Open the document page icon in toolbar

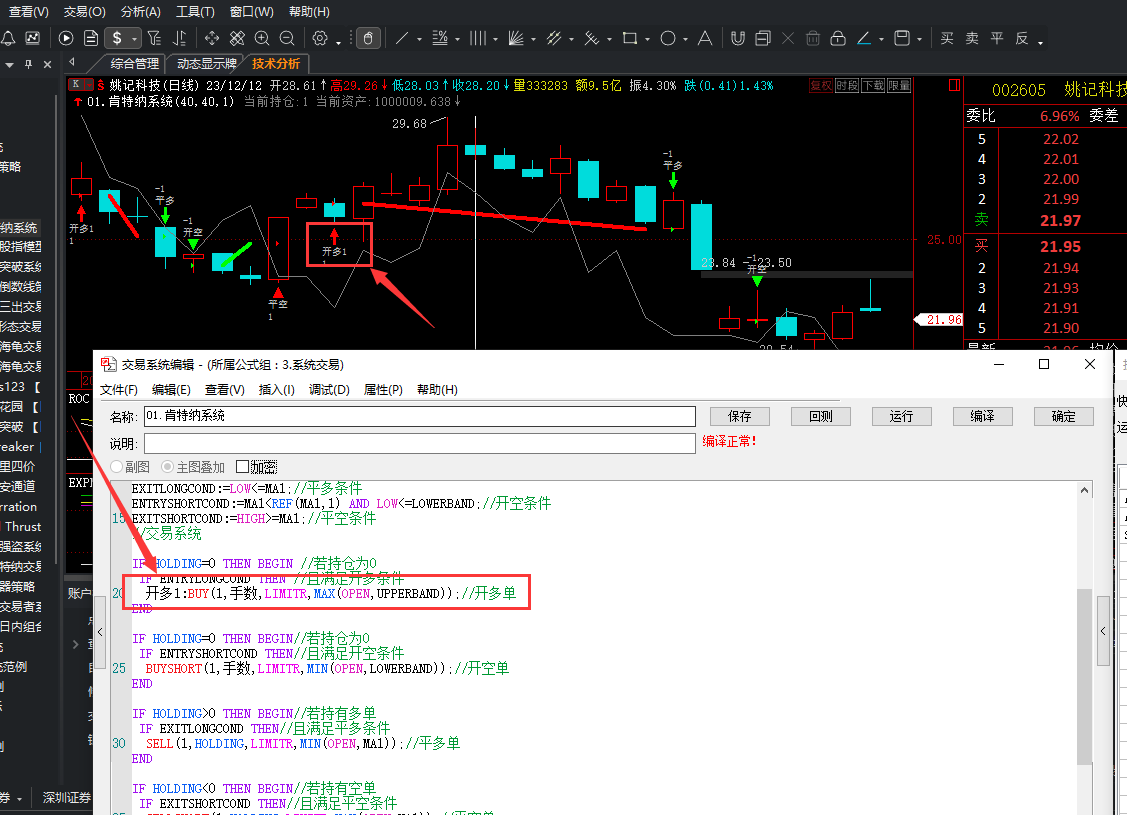pos(91,38)
